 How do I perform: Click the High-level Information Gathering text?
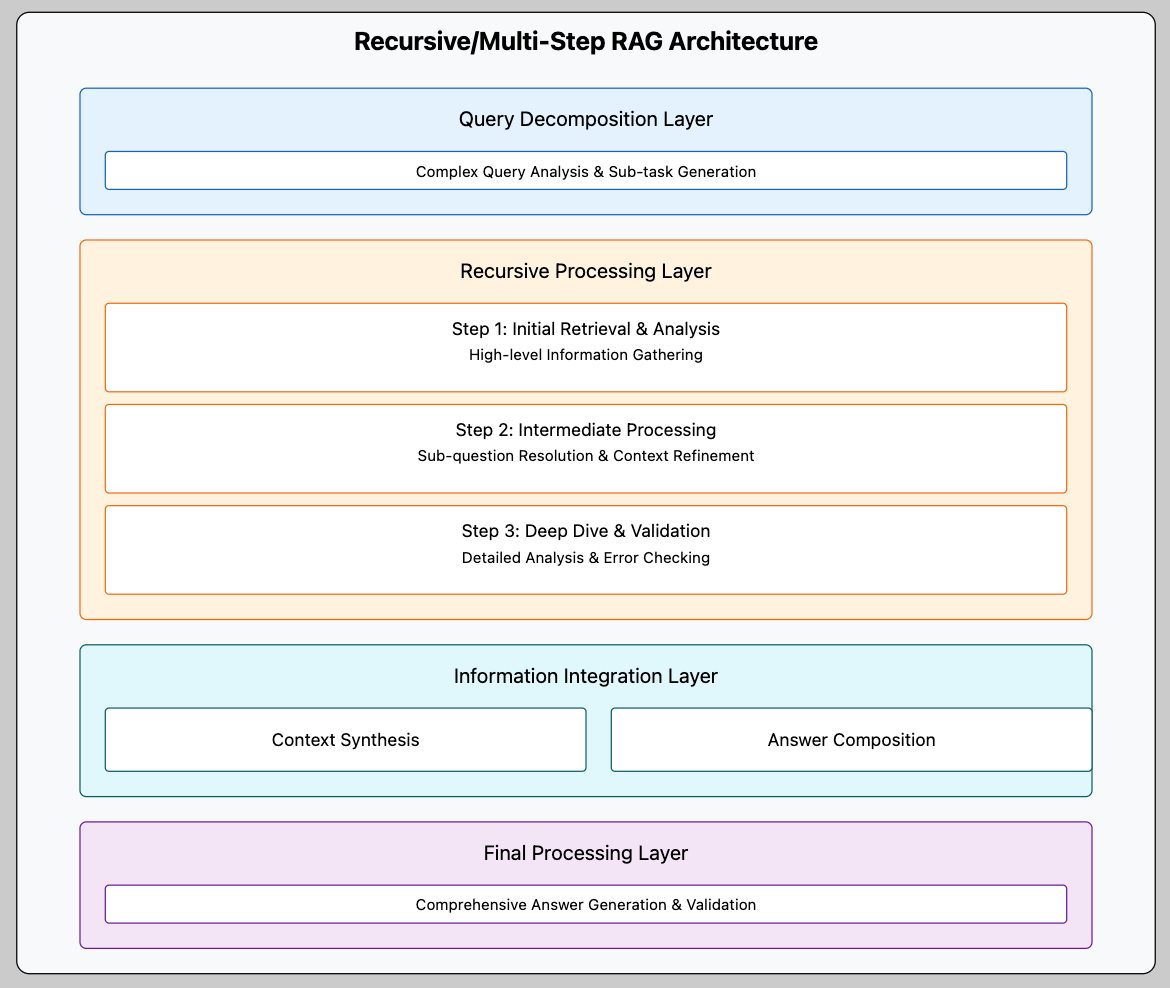586,355
